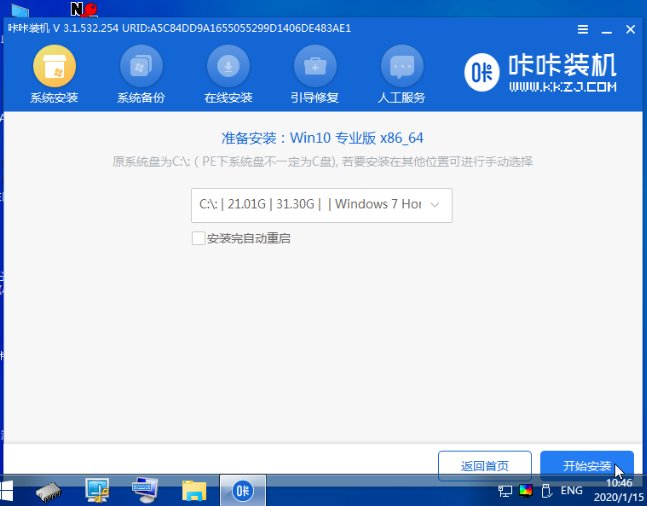Screen dimensions: 647x506
Task: Open File Explorer folder from taskbar
Action: tap(194, 490)
